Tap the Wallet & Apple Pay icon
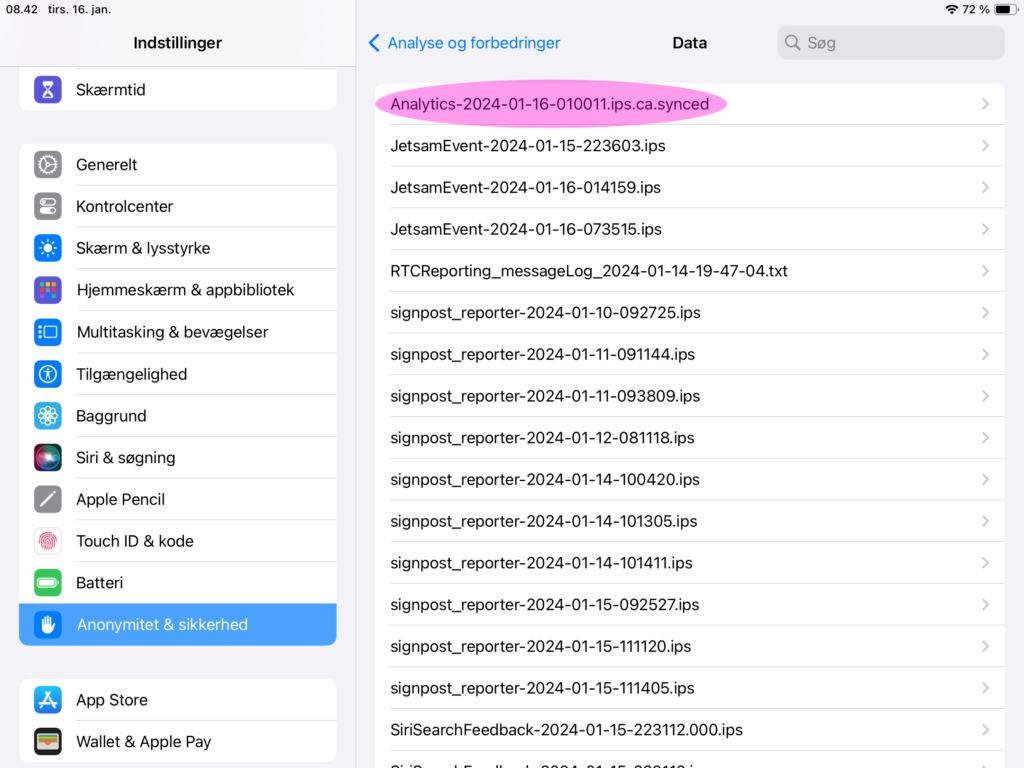 [x=48, y=742]
